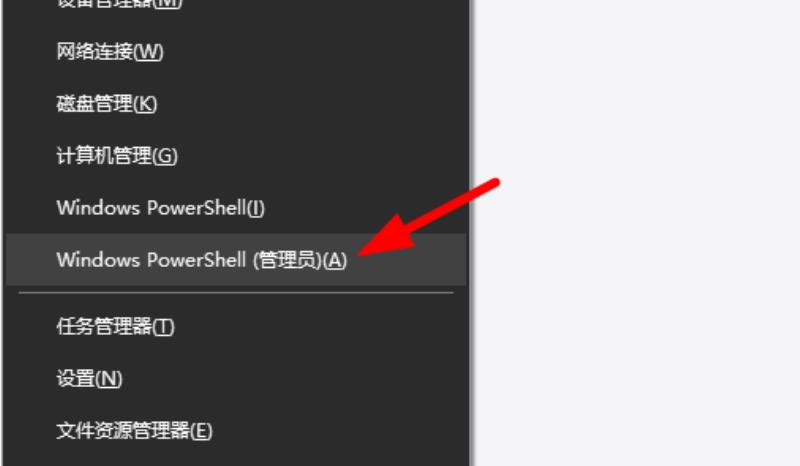Click the underlined K in 磁盘管理
The image size is (800, 466).
(x=145, y=104)
